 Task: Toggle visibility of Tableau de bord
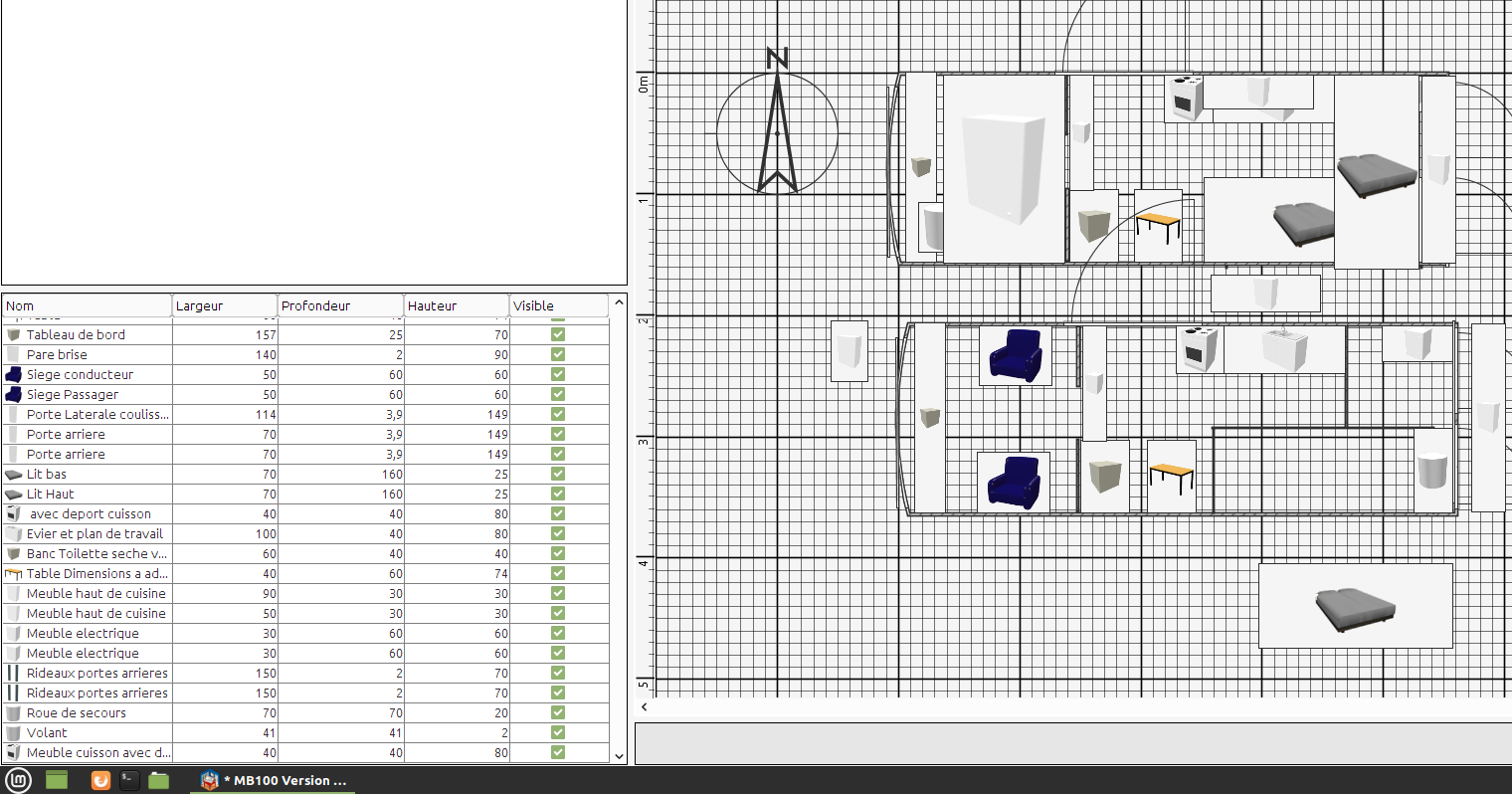558,335
